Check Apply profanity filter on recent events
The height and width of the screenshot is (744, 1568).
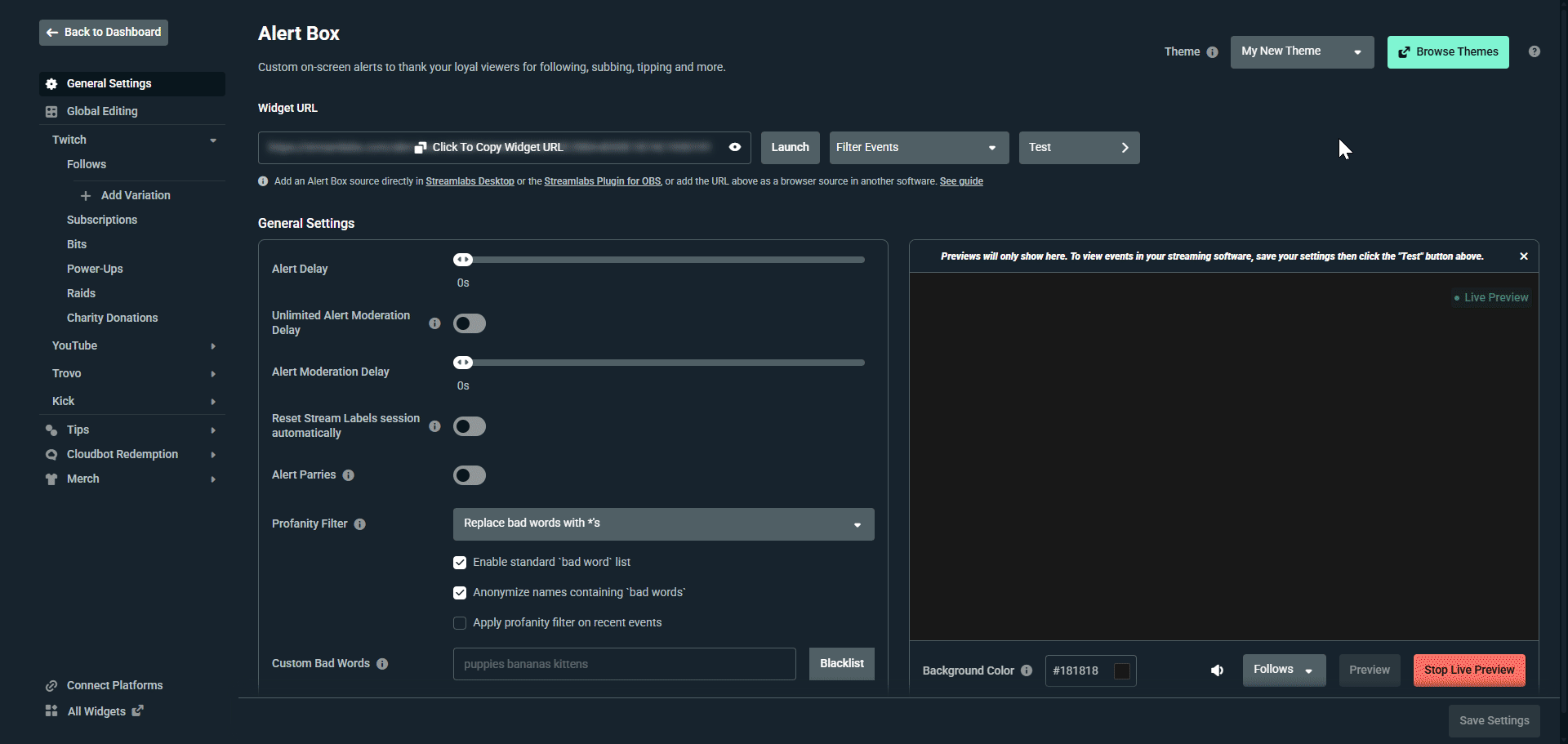pos(460,623)
